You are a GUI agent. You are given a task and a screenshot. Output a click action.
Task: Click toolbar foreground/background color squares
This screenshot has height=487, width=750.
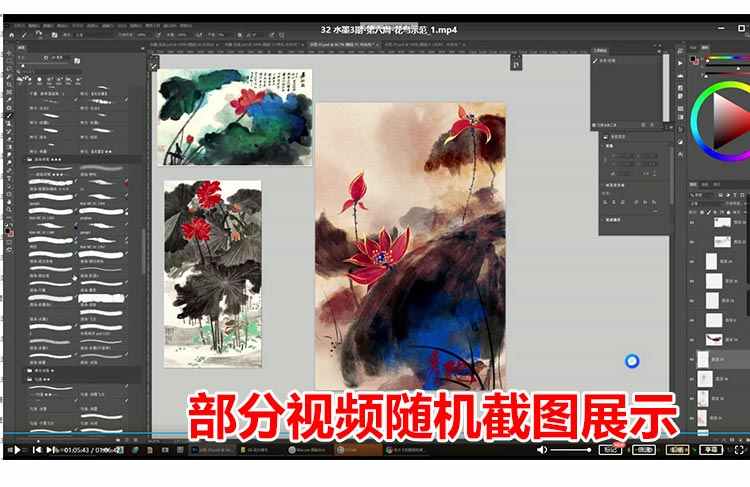point(9,232)
